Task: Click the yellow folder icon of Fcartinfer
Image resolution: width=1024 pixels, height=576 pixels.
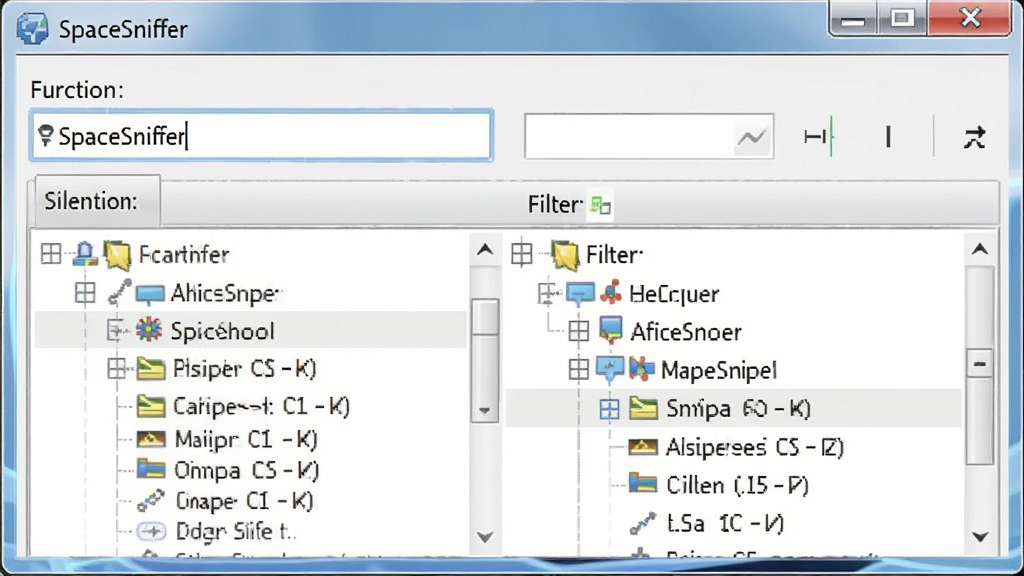Action: coord(118,255)
